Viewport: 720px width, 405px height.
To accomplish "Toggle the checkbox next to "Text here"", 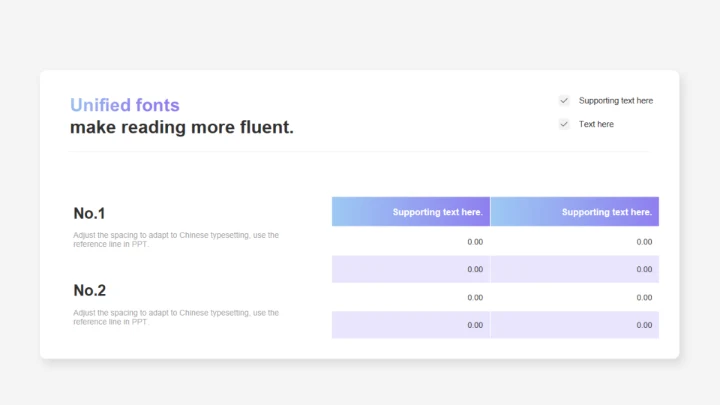I will 564,124.
